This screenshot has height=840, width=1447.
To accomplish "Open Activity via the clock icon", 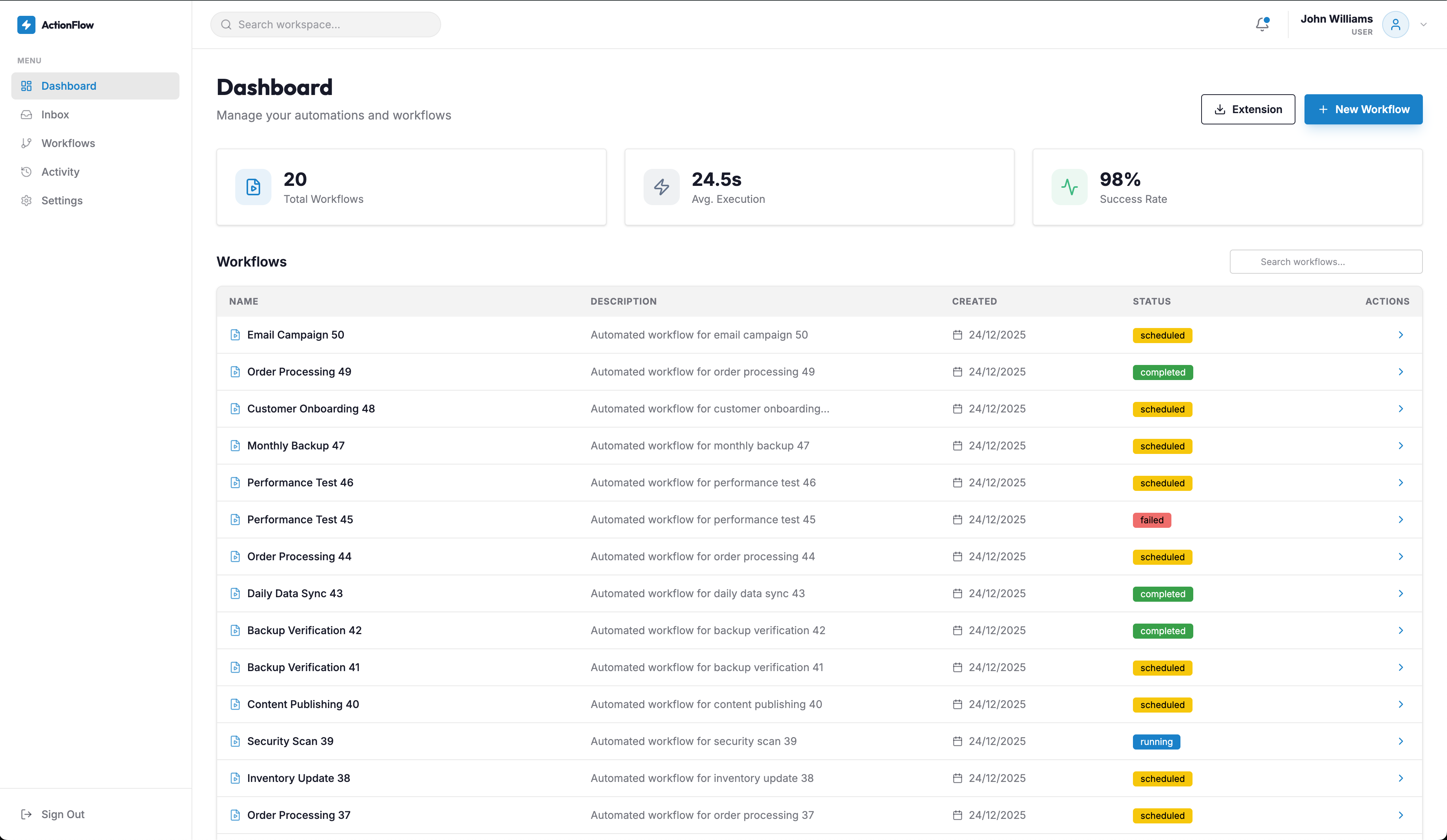I will click(x=27, y=172).
